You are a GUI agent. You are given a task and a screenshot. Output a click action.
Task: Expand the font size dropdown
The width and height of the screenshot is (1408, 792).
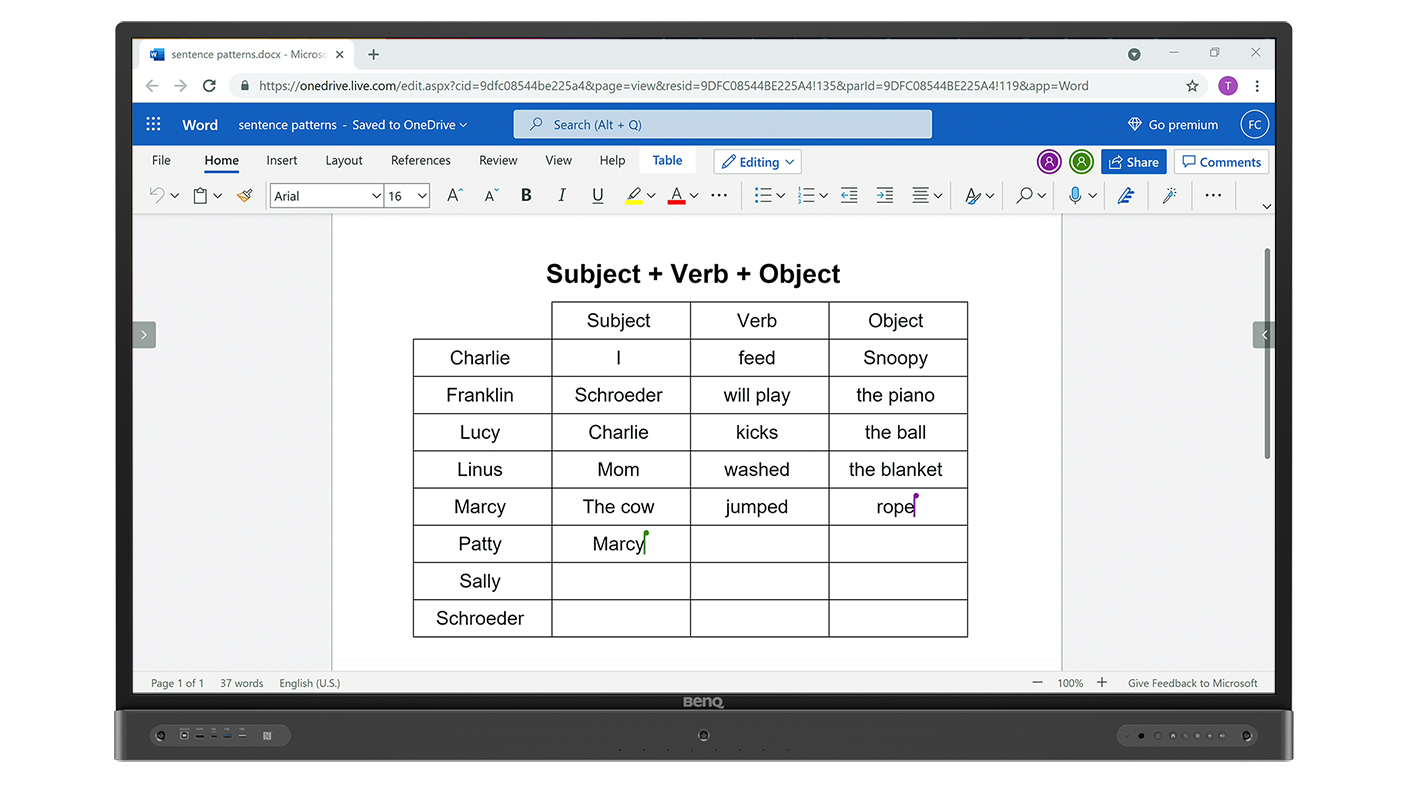click(x=420, y=195)
